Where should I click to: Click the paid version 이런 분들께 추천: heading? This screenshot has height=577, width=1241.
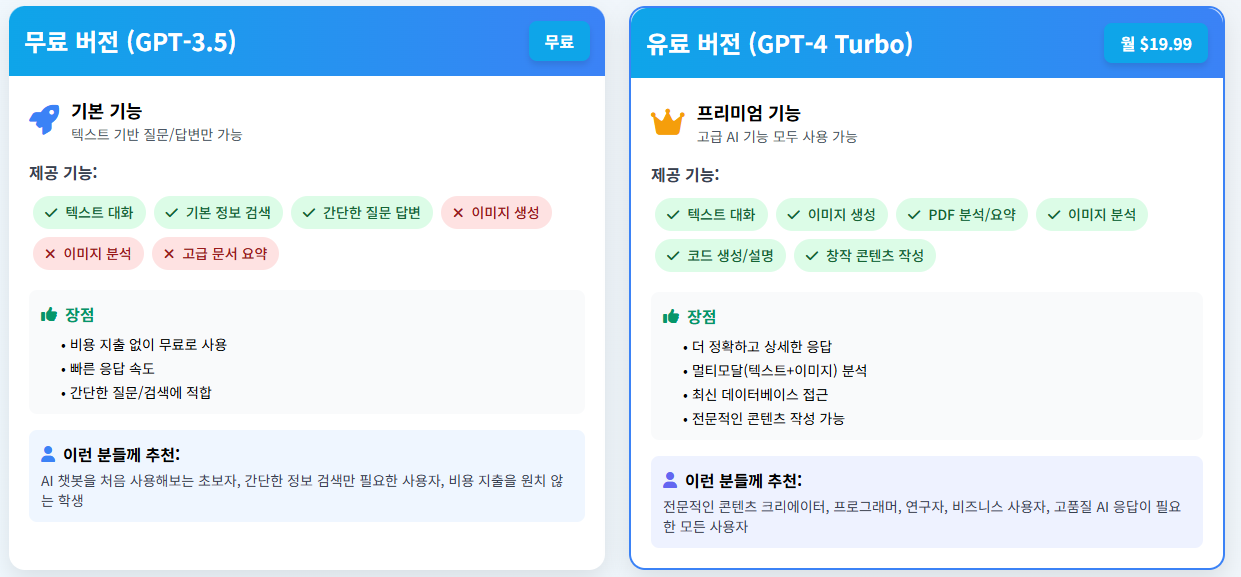pyautogui.click(x=743, y=480)
